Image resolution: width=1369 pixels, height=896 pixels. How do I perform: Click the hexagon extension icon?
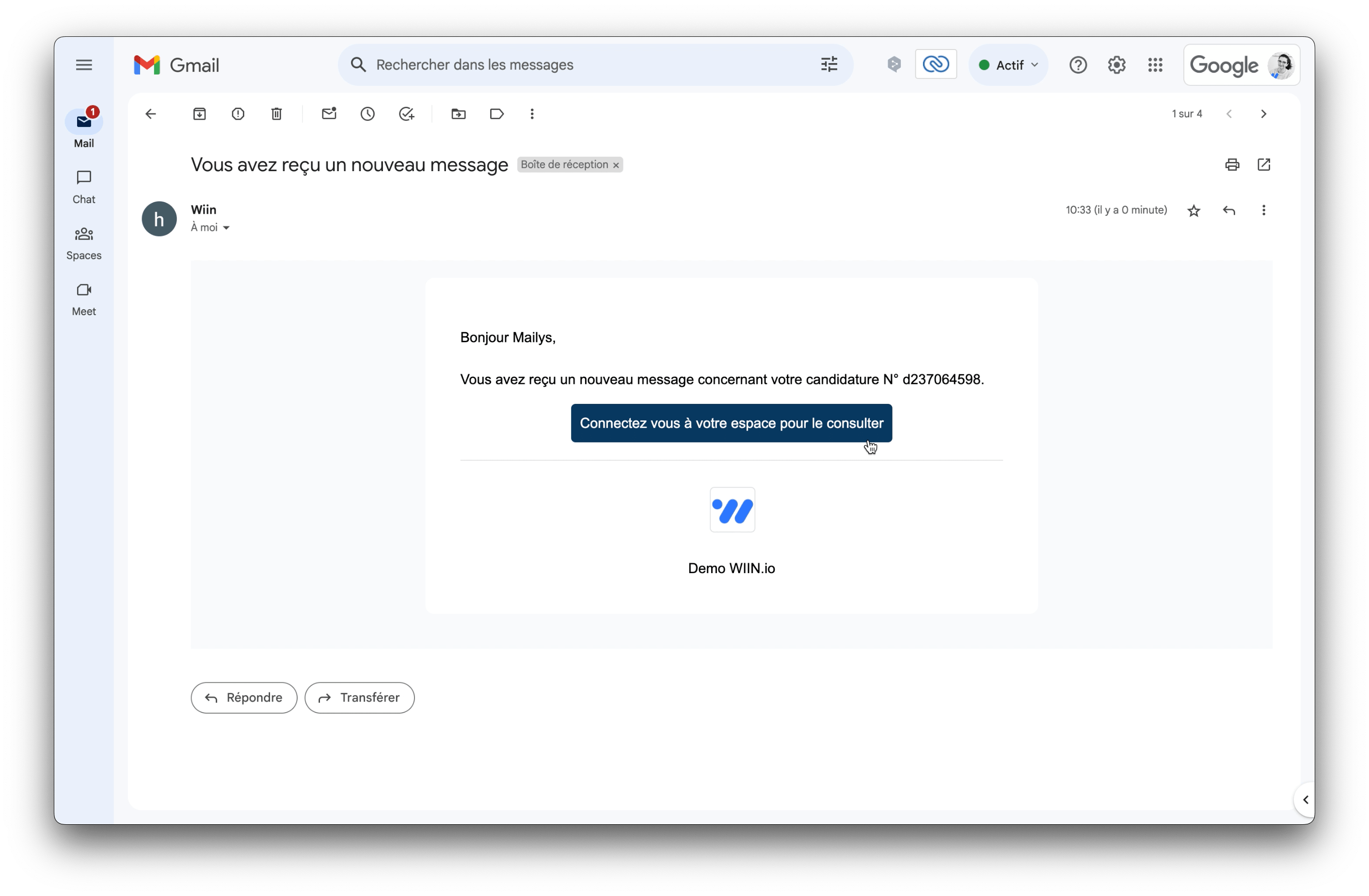tap(894, 64)
